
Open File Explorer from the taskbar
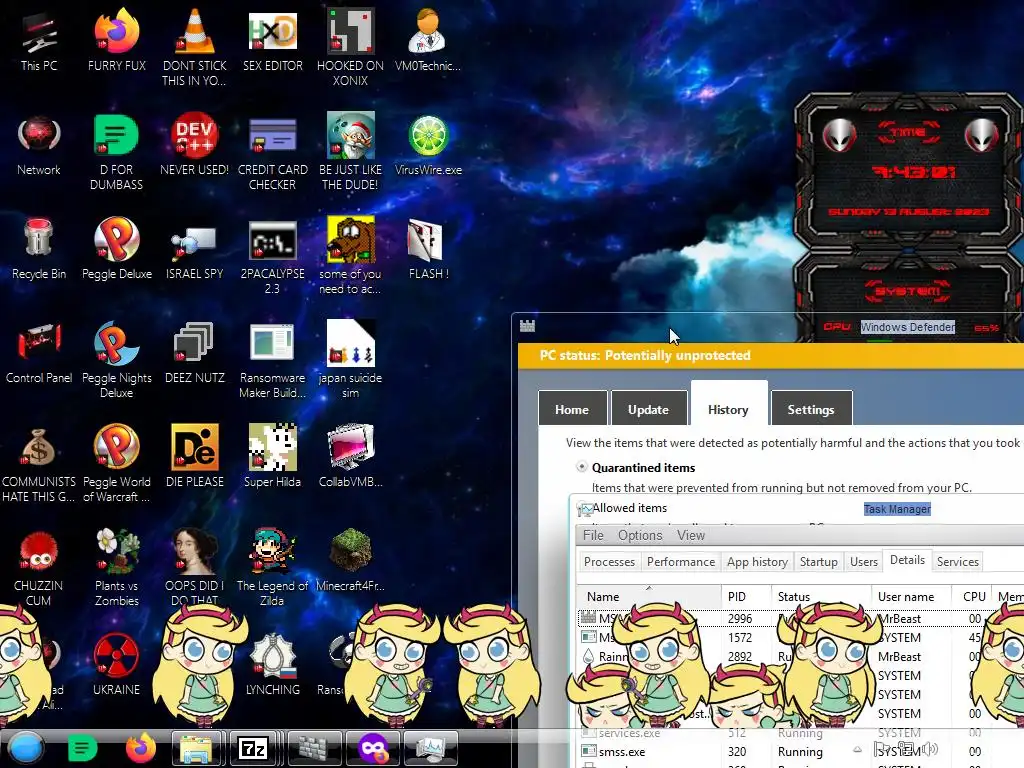tap(196, 748)
